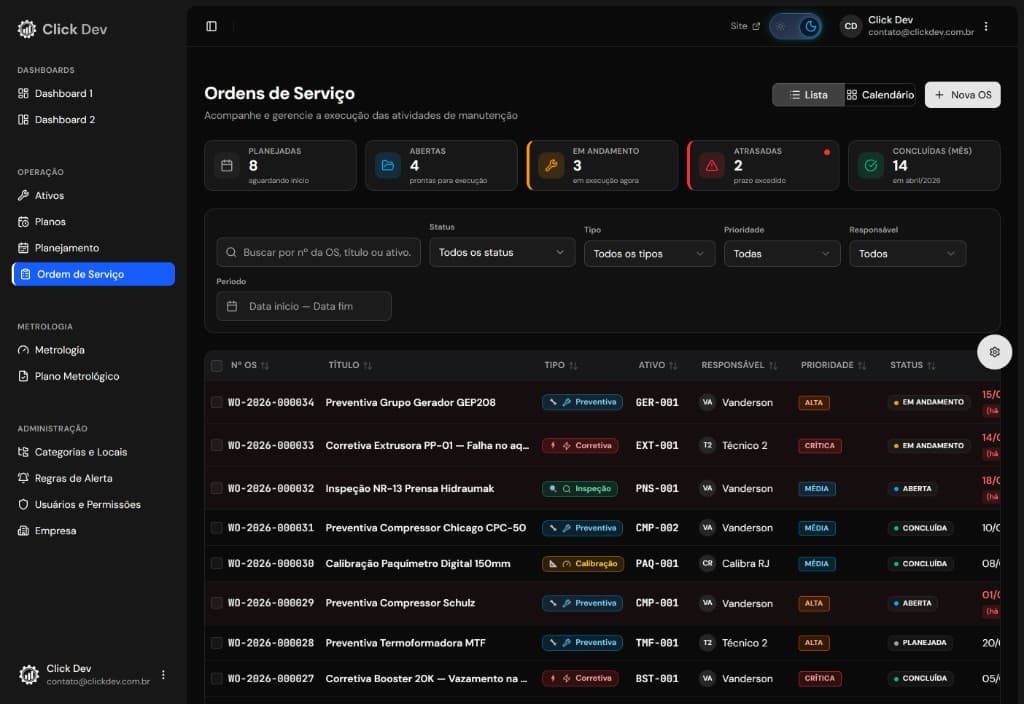Click the Abertas folder card icon
The image size is (1024, 704).
pos(387,166)
